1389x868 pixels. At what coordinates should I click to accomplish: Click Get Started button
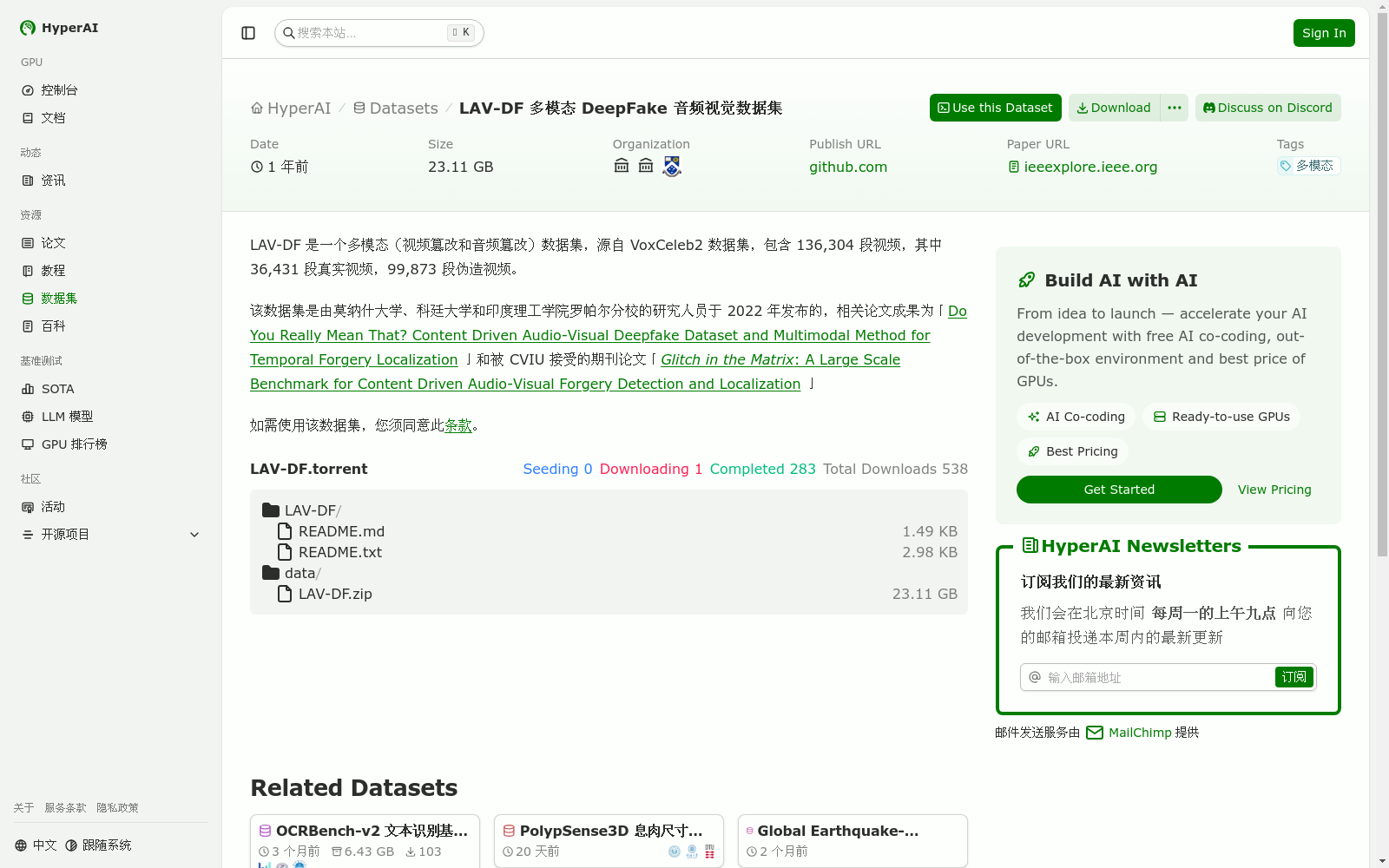tap(1119, 490)
